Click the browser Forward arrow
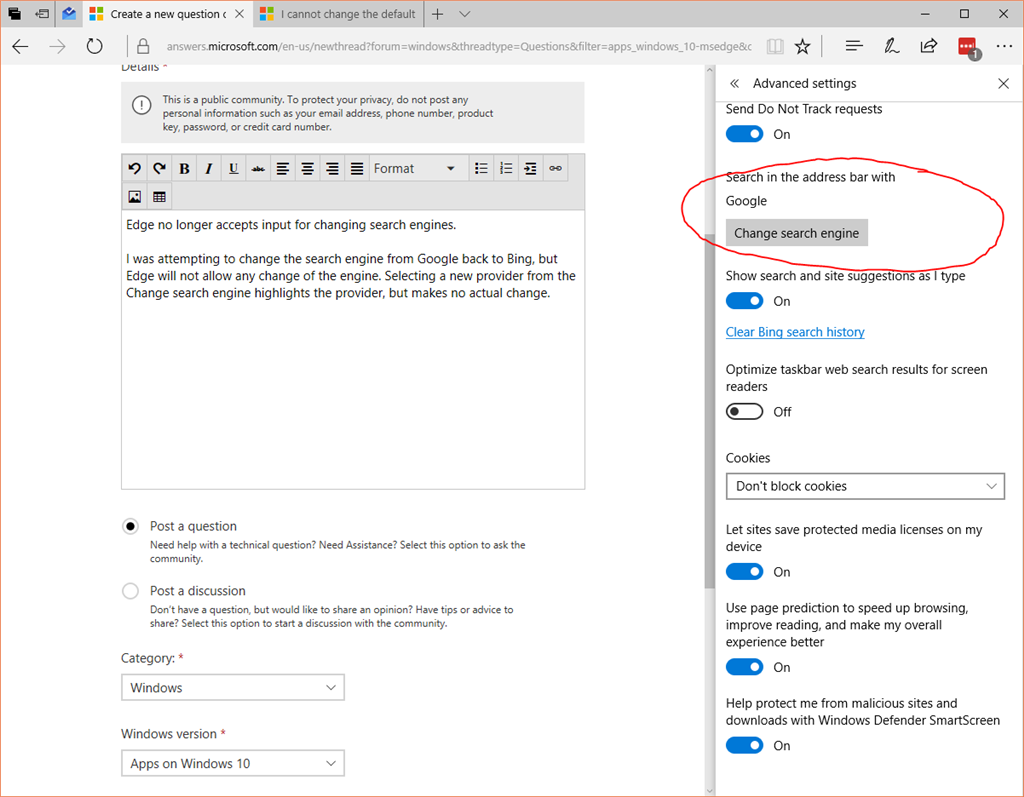 click(x=57, y=46)
